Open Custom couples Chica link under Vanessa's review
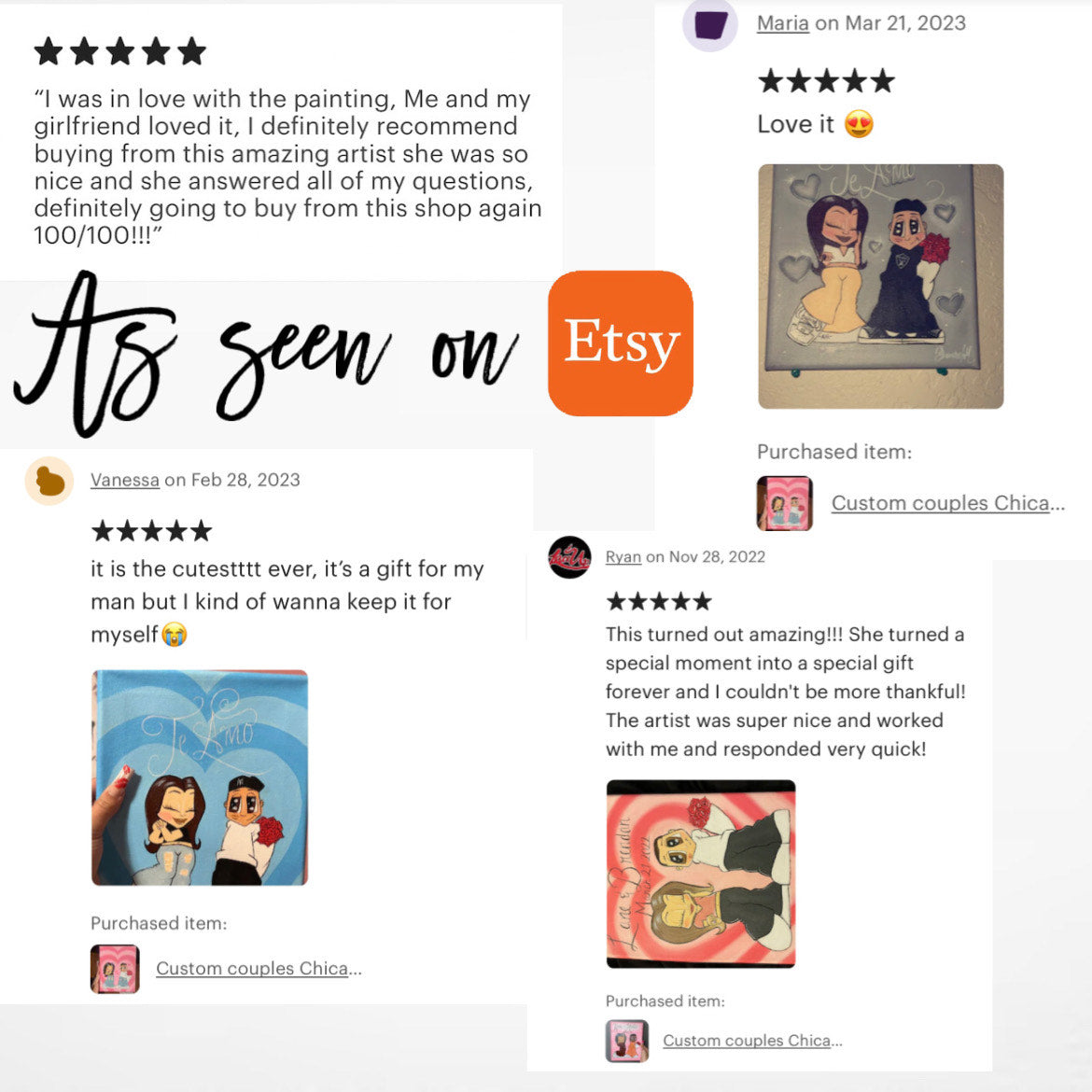This screenshot has height=1092, width=1092. 259,968
